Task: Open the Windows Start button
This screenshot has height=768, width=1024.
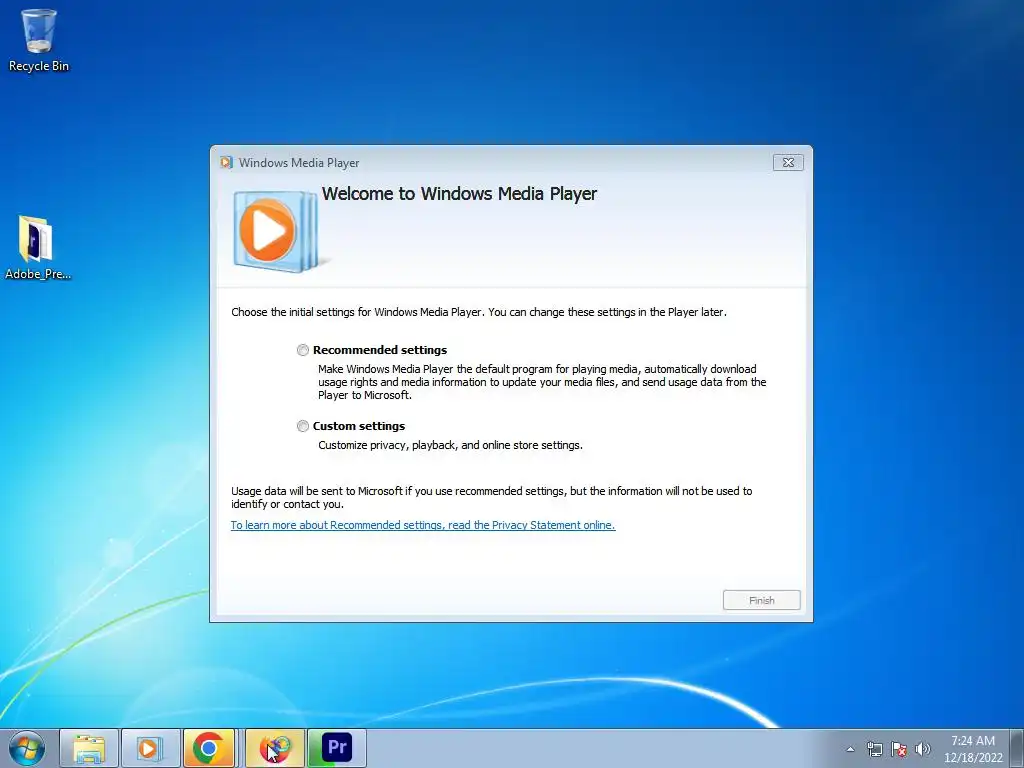Action: [x=27, y=748]
